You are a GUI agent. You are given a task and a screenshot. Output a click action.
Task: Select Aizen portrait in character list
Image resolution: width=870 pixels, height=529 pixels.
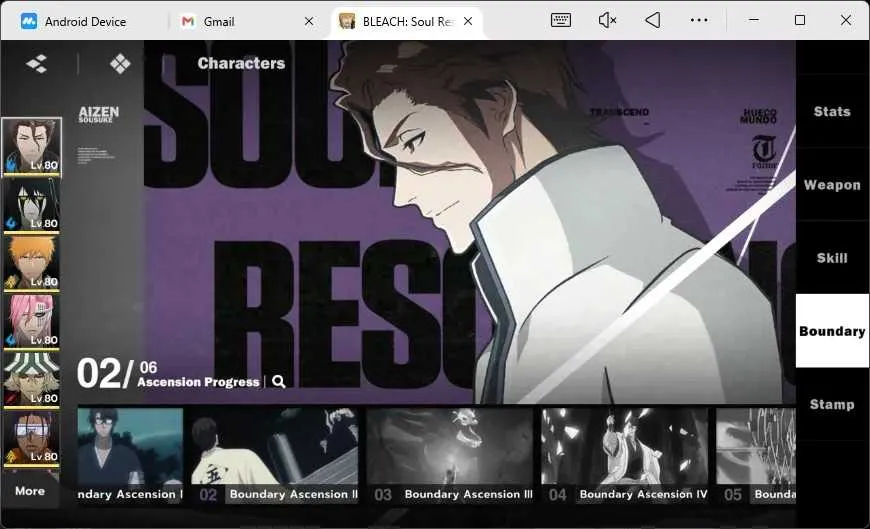[32, 147]
